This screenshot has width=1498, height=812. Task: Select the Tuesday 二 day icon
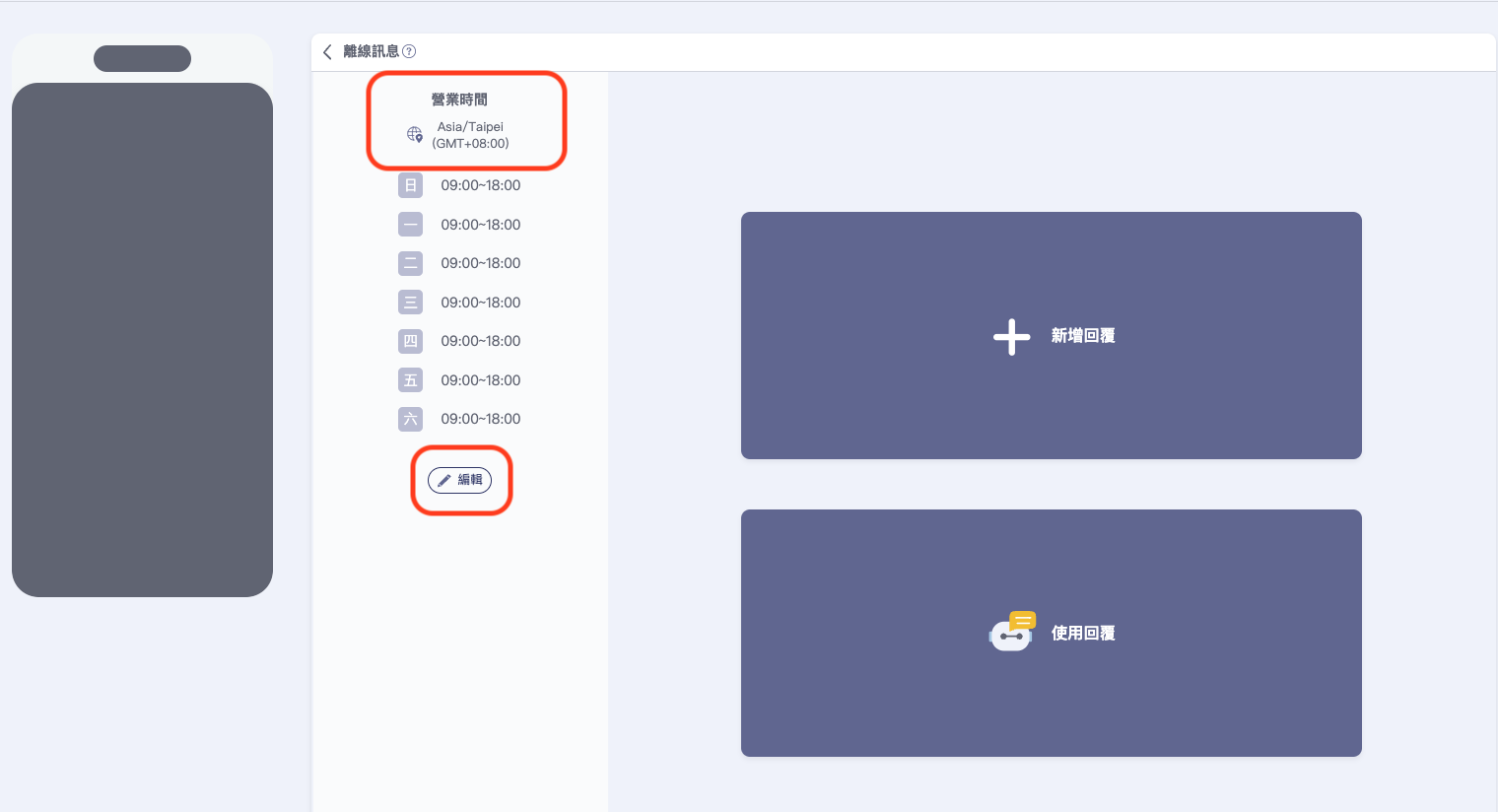(x=410, y=263)
